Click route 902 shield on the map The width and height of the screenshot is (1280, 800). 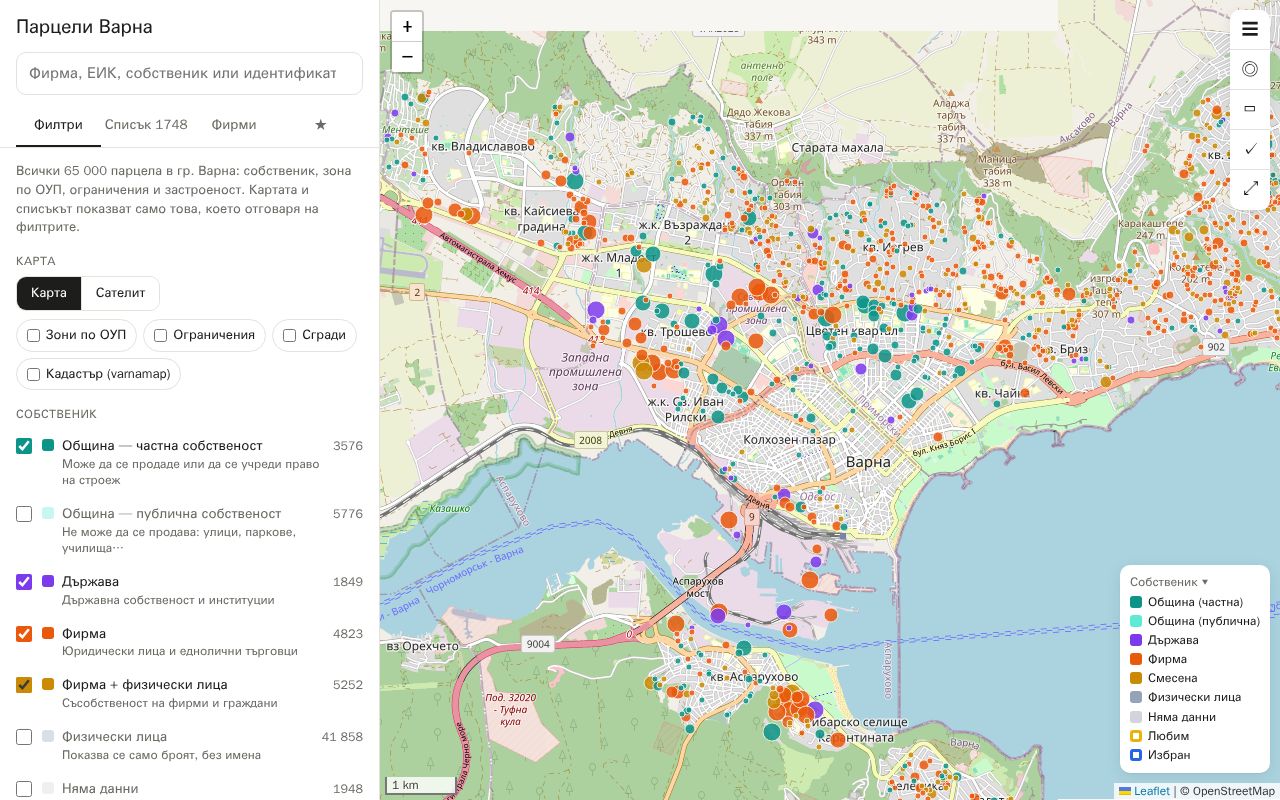(1215, 347)
